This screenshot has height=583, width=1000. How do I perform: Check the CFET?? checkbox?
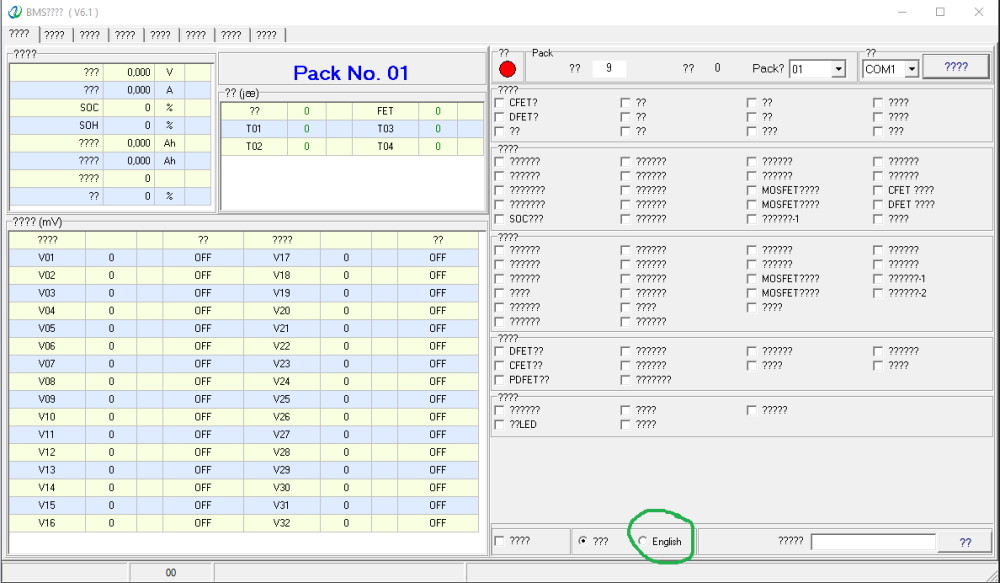(x=499, y=366)
